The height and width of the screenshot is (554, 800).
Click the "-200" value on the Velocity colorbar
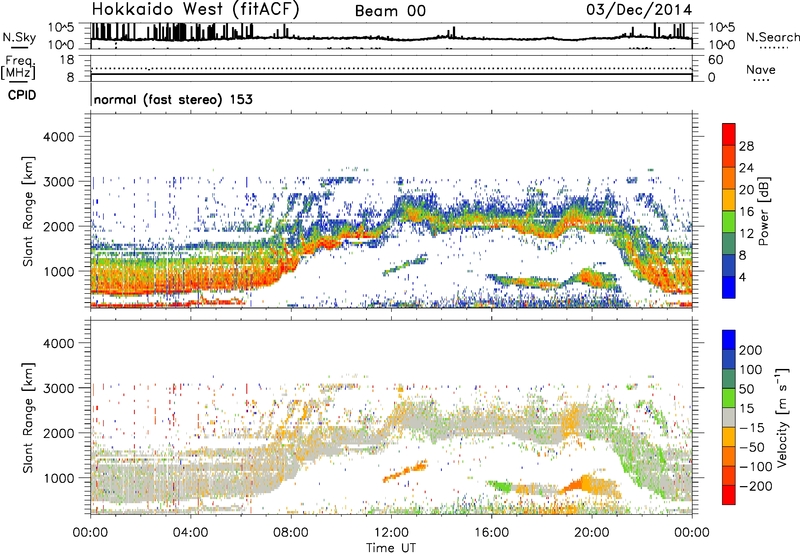[756, 486]
